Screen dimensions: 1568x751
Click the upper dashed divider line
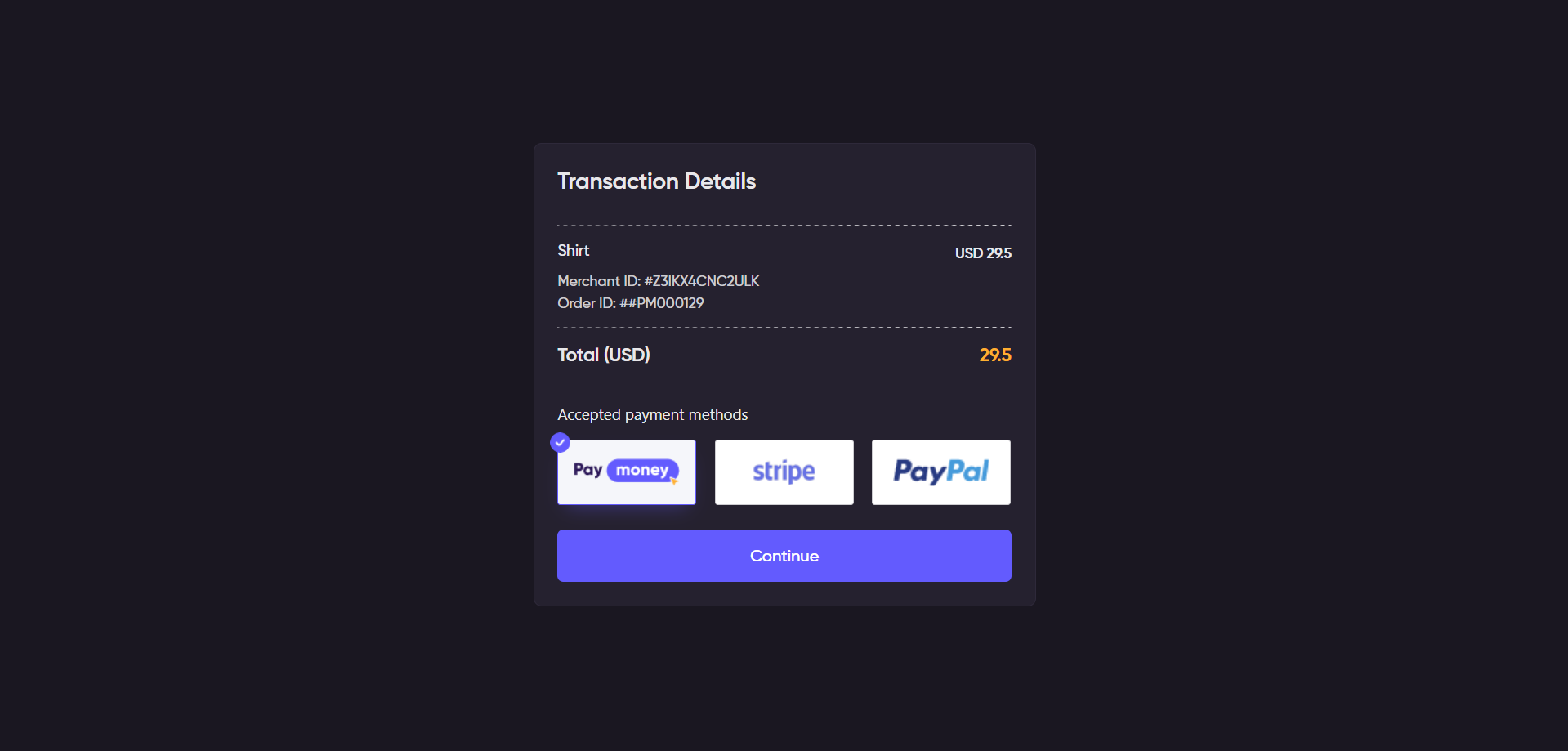tap(784, 225)
